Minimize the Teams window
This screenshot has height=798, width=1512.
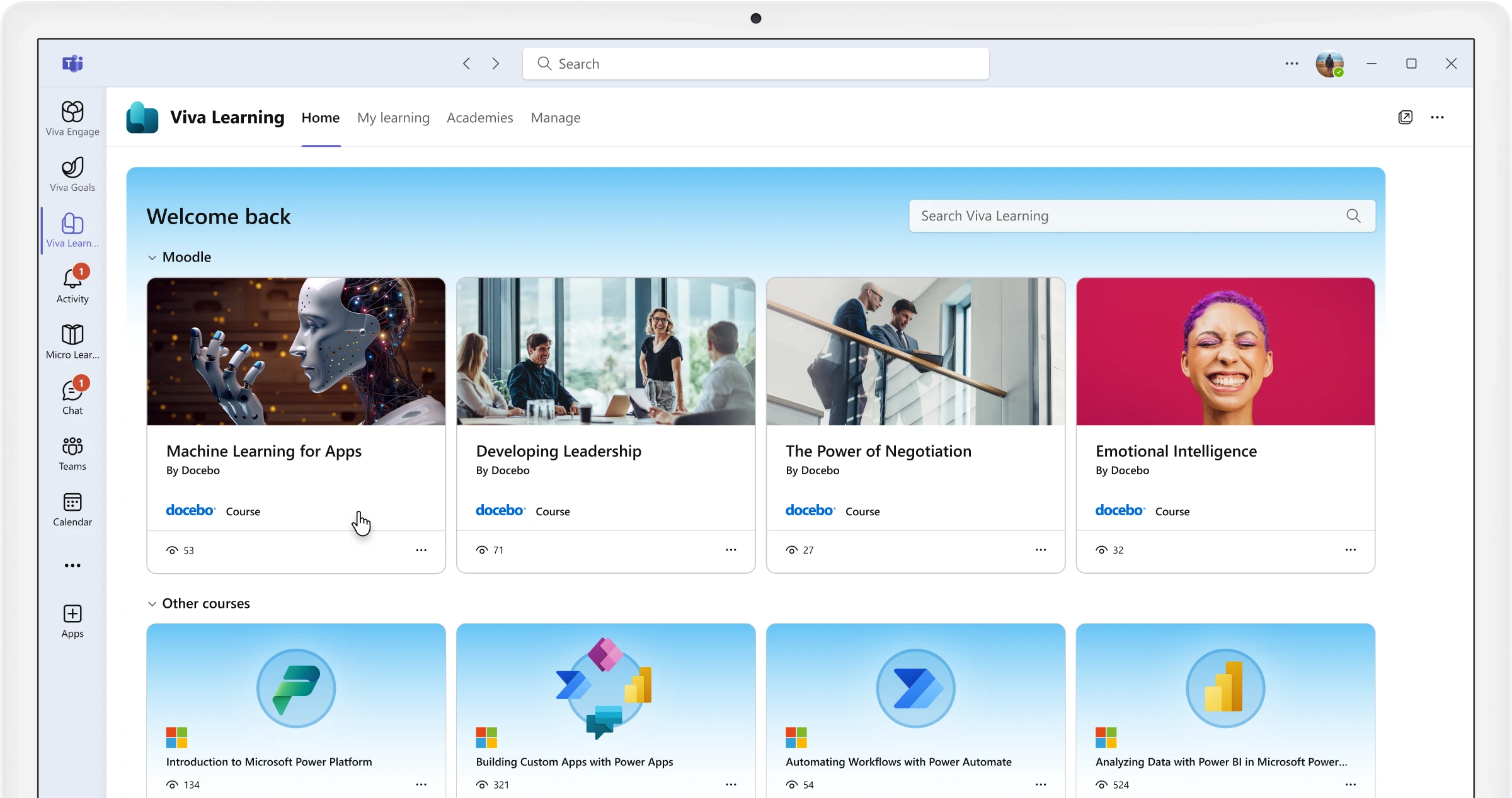tap(1372, 64)
